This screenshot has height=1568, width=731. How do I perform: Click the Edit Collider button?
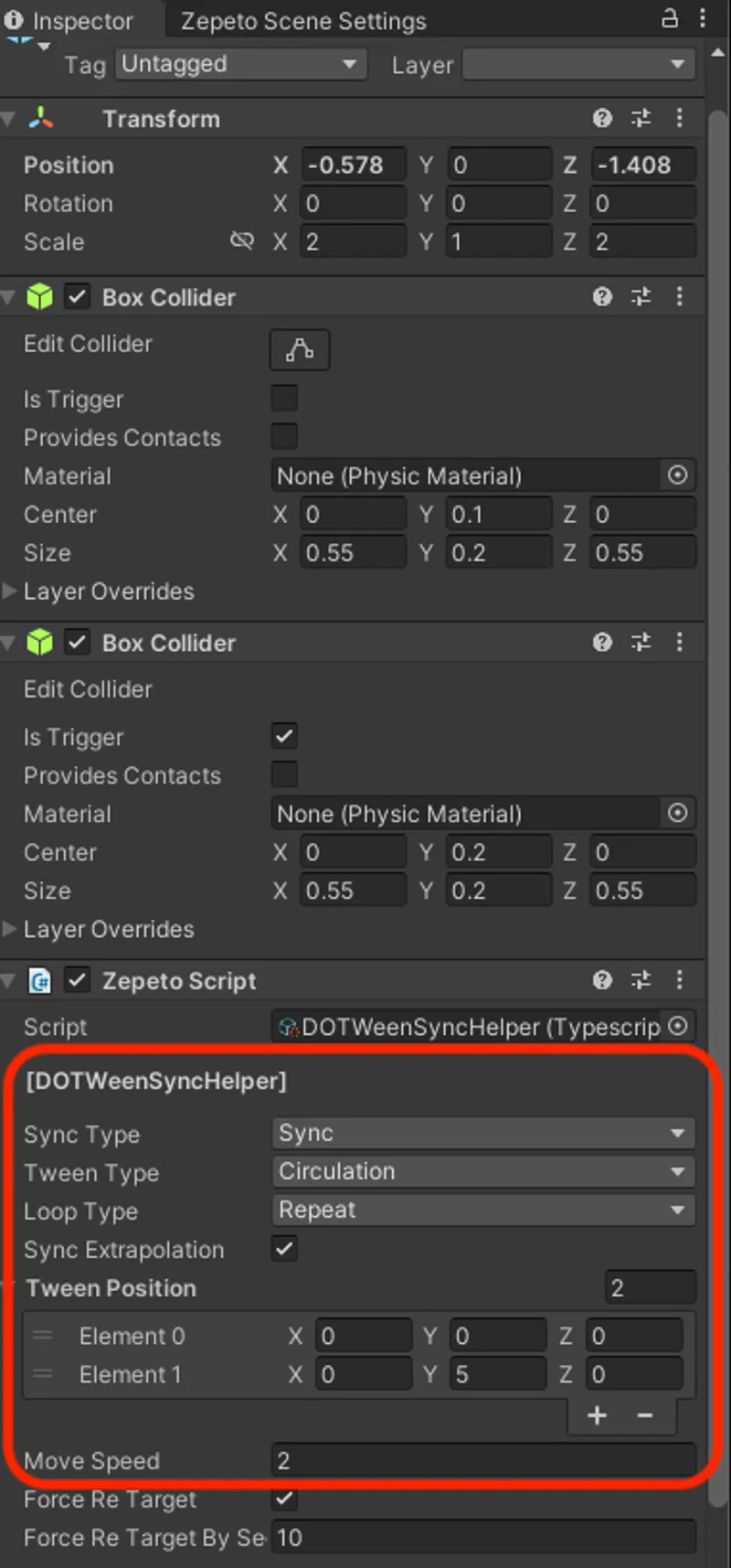[300, 349]
